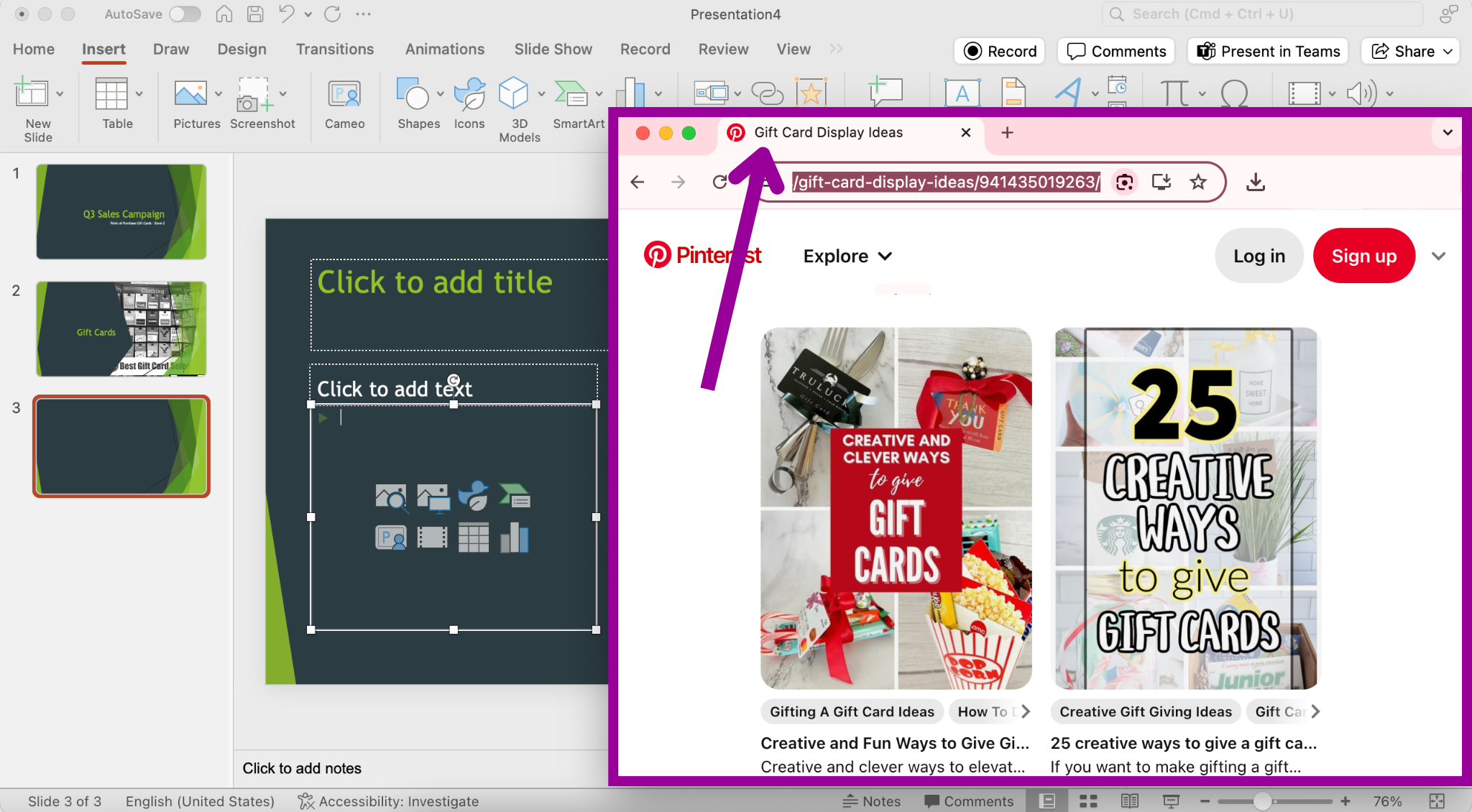Viewport: 1472px width, 812px height.
Task: Click Pinterest Sign up button
Action: coord(1364,256)
